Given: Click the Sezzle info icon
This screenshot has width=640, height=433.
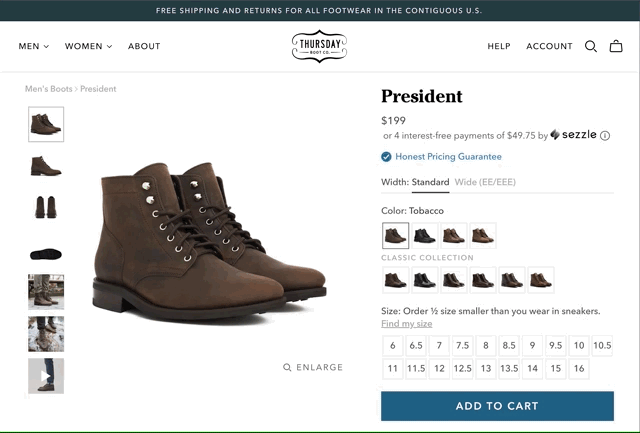Looking at the screenshot, I should click(x=605, y=135).
